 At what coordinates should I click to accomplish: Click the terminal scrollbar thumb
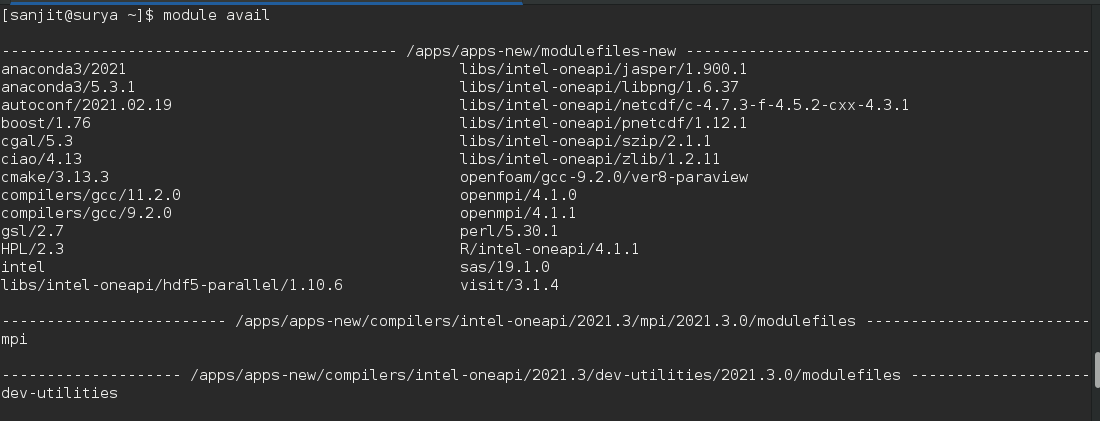(1096, 370)
